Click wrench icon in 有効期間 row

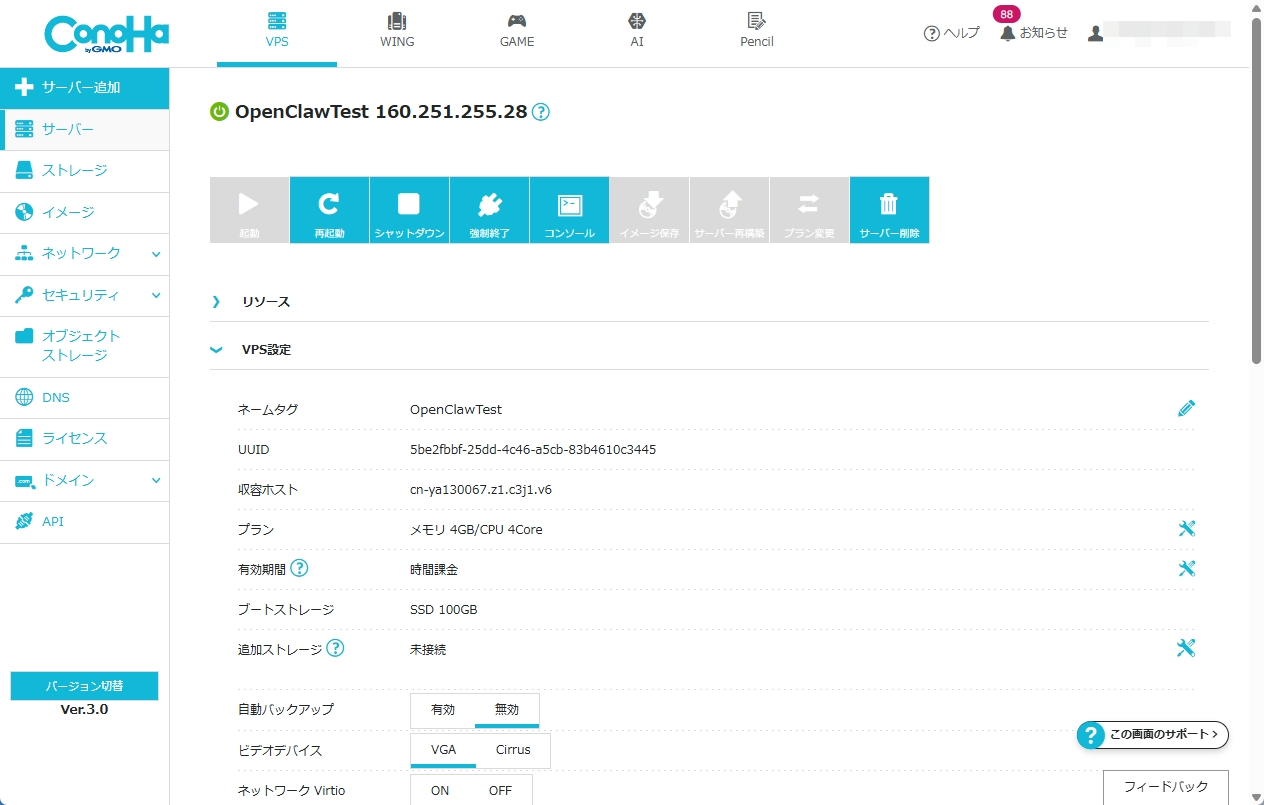1186,568
